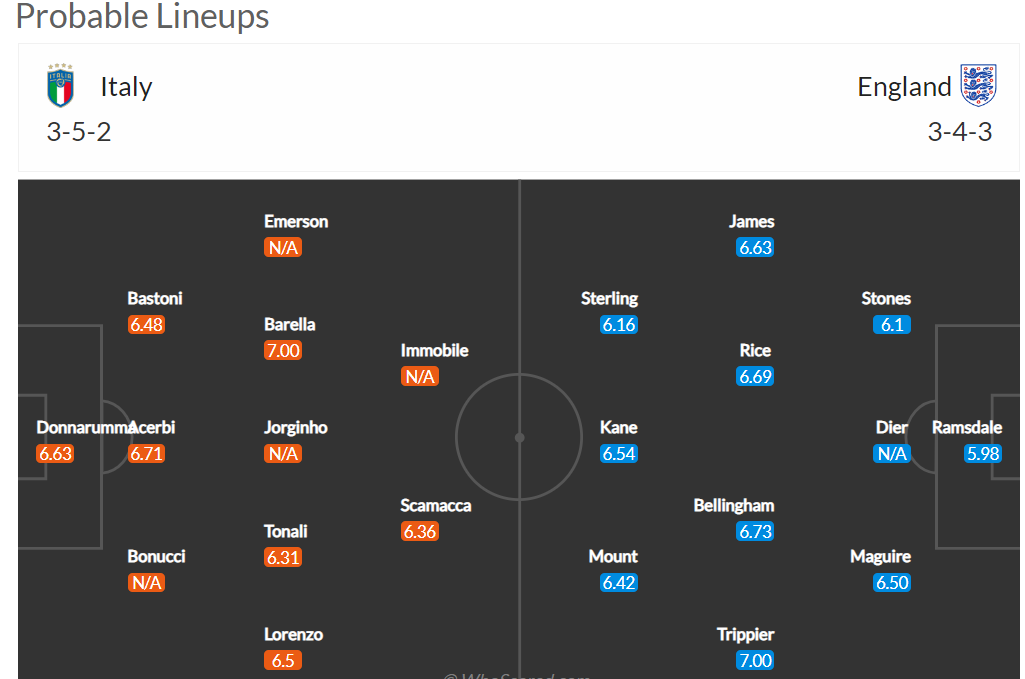The image size is (1025, 679).
Task: Click Immobile's N/A rating marker
Action: point(420,376)
